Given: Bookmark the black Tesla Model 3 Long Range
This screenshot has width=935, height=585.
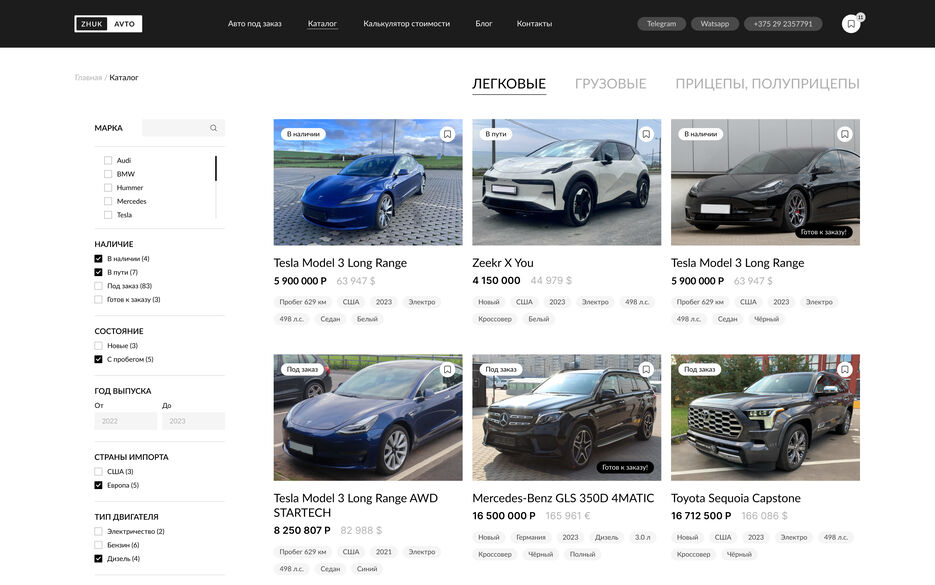Looking at the screenshot, I should (844, 134).
